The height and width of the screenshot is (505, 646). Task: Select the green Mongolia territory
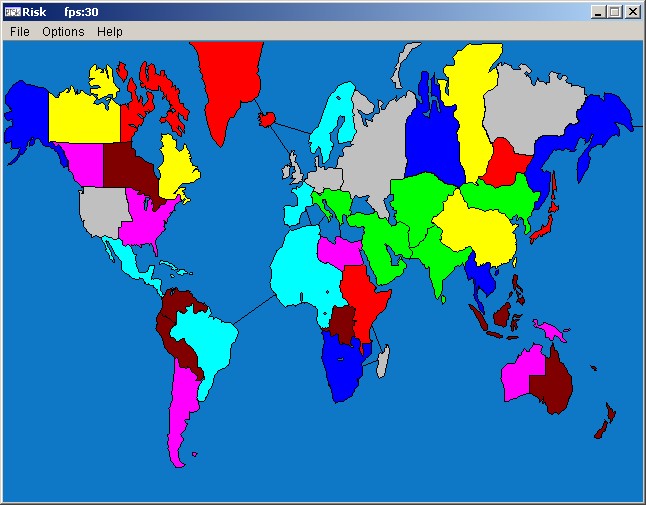501,196
